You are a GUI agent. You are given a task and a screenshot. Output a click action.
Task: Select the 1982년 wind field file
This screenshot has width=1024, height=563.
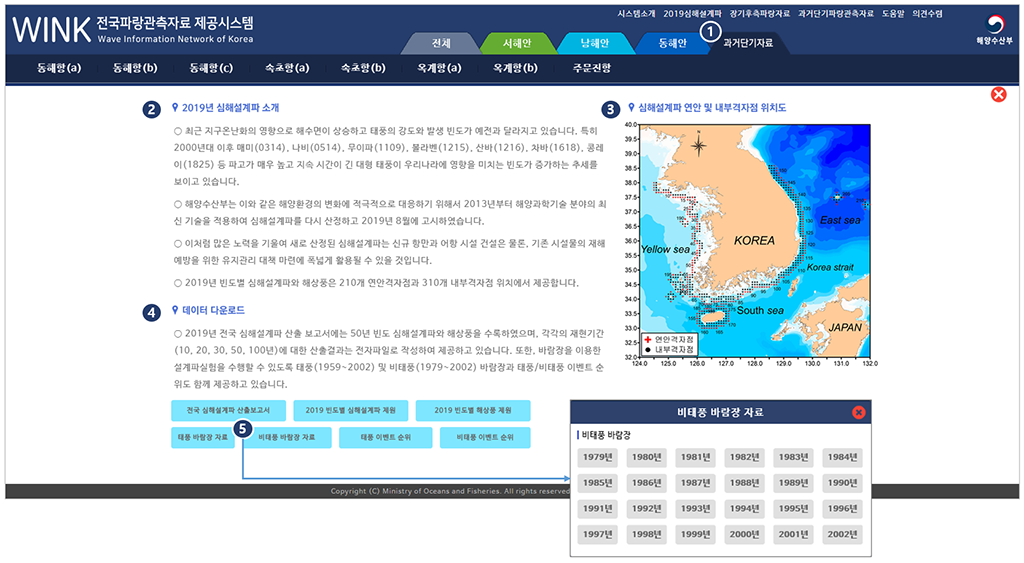tap(744, 457)
